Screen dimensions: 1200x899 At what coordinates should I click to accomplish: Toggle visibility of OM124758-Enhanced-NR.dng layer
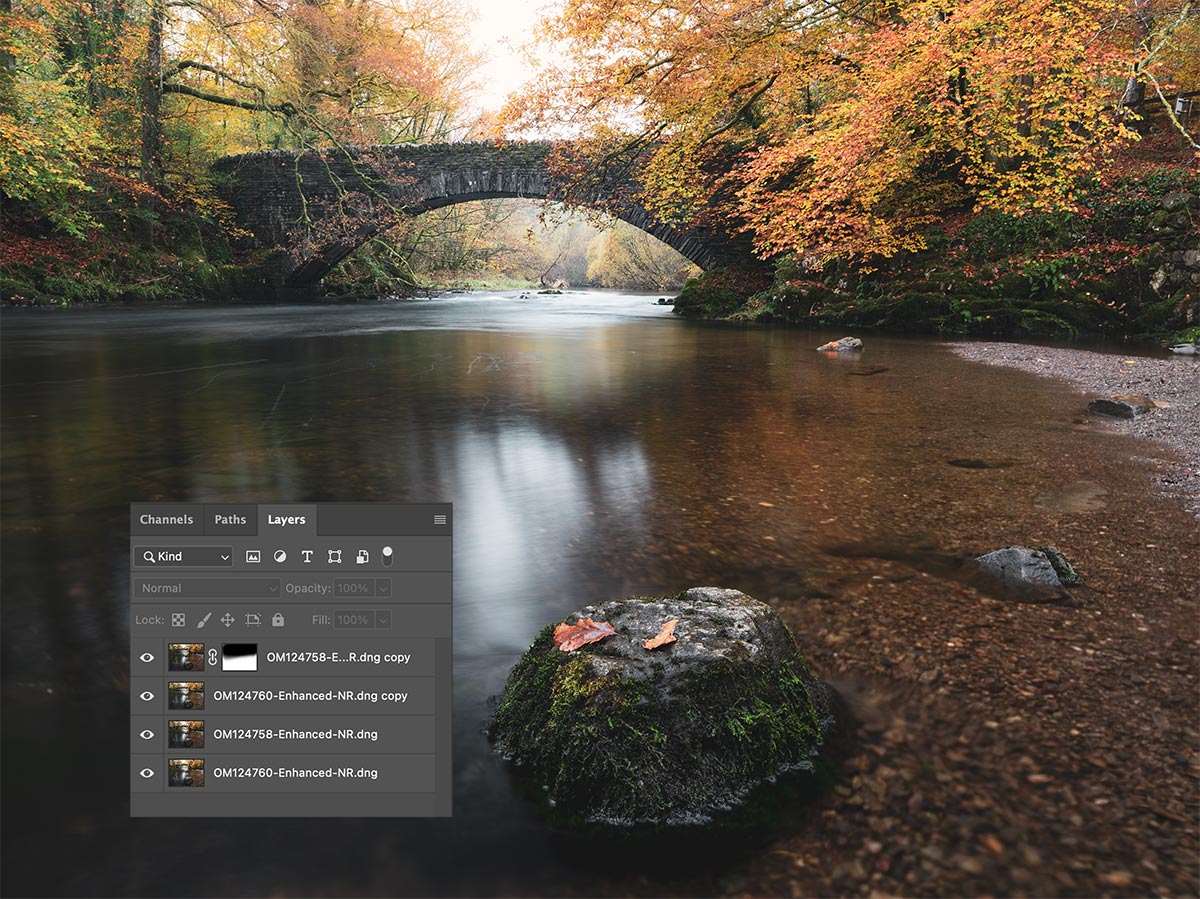[x=147, y=735]
